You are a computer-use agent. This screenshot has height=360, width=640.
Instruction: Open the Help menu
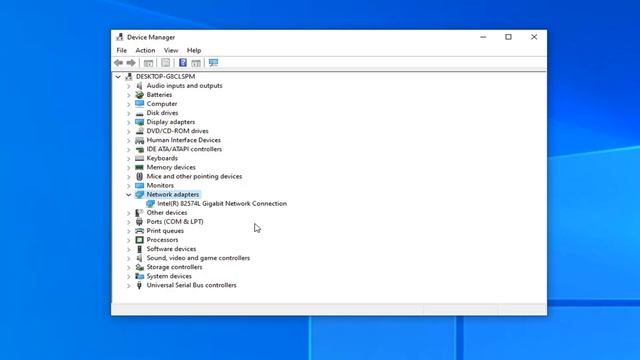(194, 50)
